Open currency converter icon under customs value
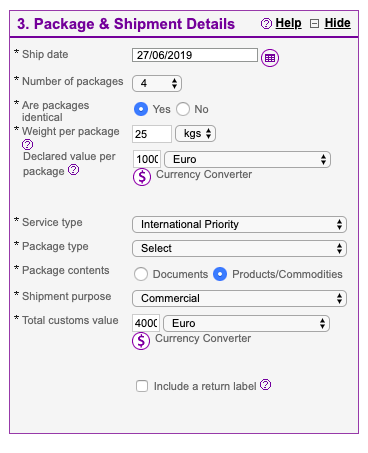Viewport: 368px width, 453px height. click(141, 341)
